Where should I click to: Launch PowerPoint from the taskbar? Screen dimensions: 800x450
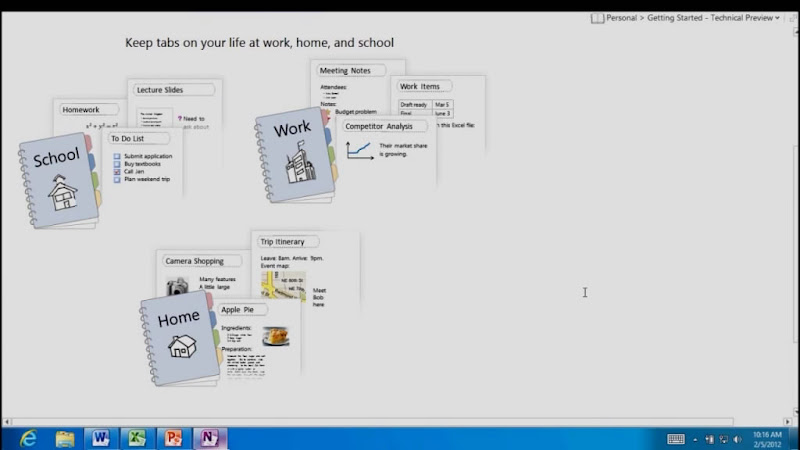coord(173,438)
